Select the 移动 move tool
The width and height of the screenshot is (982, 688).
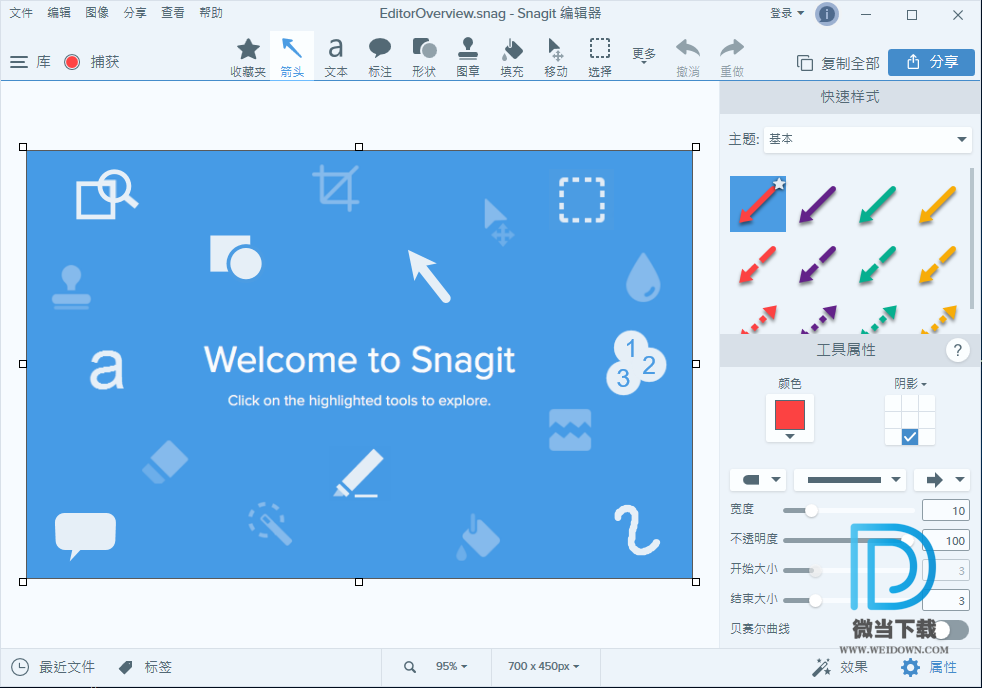(x=556, y=57)
